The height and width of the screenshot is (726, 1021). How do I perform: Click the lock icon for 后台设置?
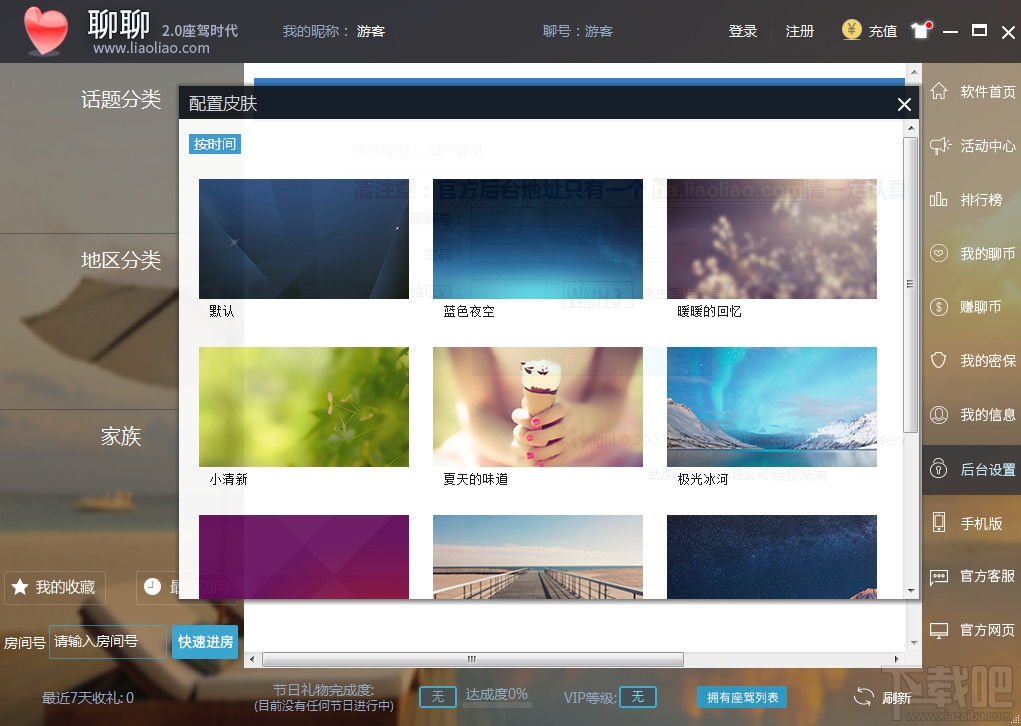click(x=938, y=468)
